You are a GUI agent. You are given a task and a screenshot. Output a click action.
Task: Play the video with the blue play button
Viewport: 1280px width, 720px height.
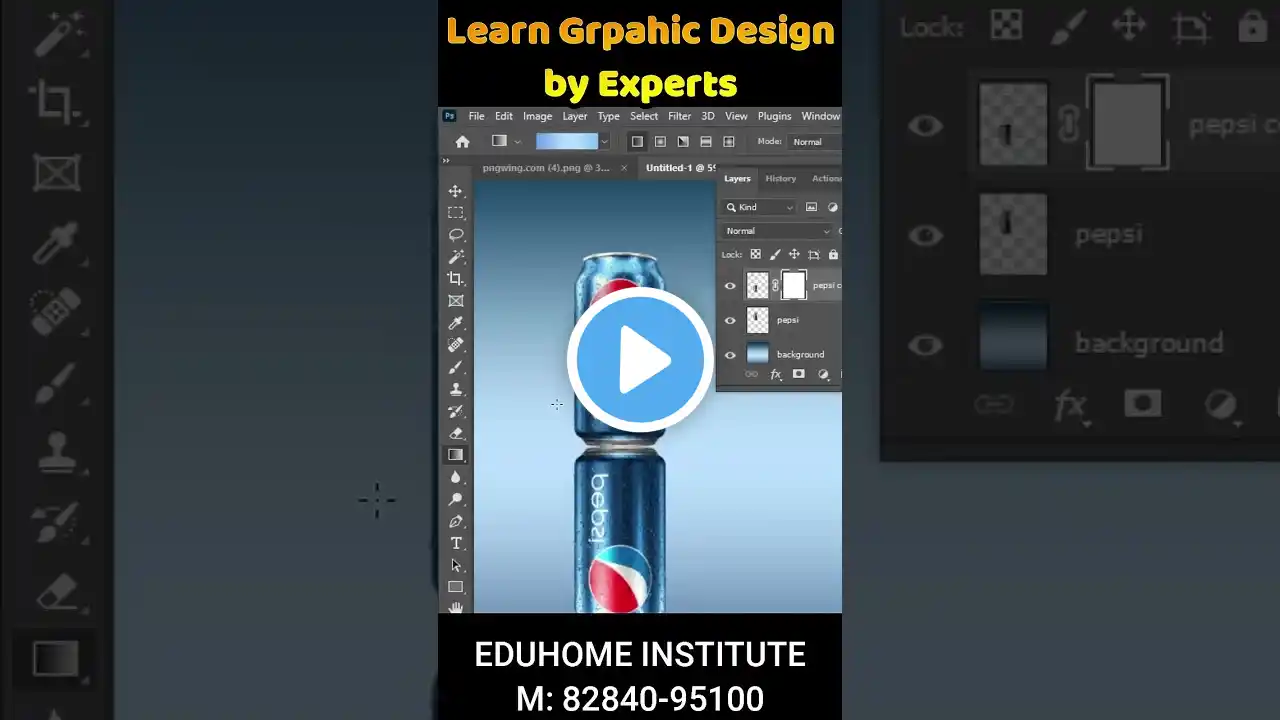click(x=640, y=360)
